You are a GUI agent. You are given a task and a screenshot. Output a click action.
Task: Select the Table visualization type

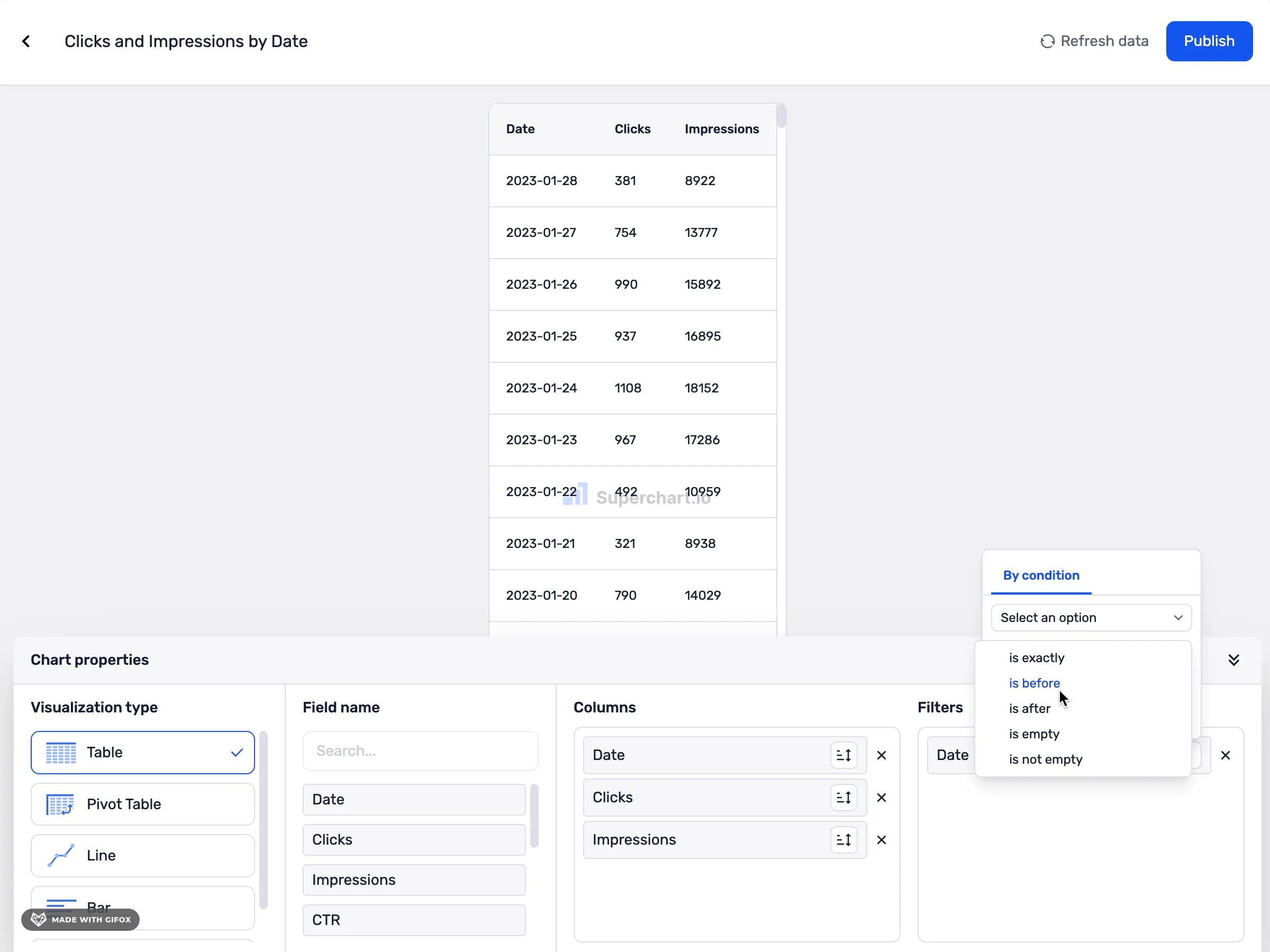[x=142, y=752]
